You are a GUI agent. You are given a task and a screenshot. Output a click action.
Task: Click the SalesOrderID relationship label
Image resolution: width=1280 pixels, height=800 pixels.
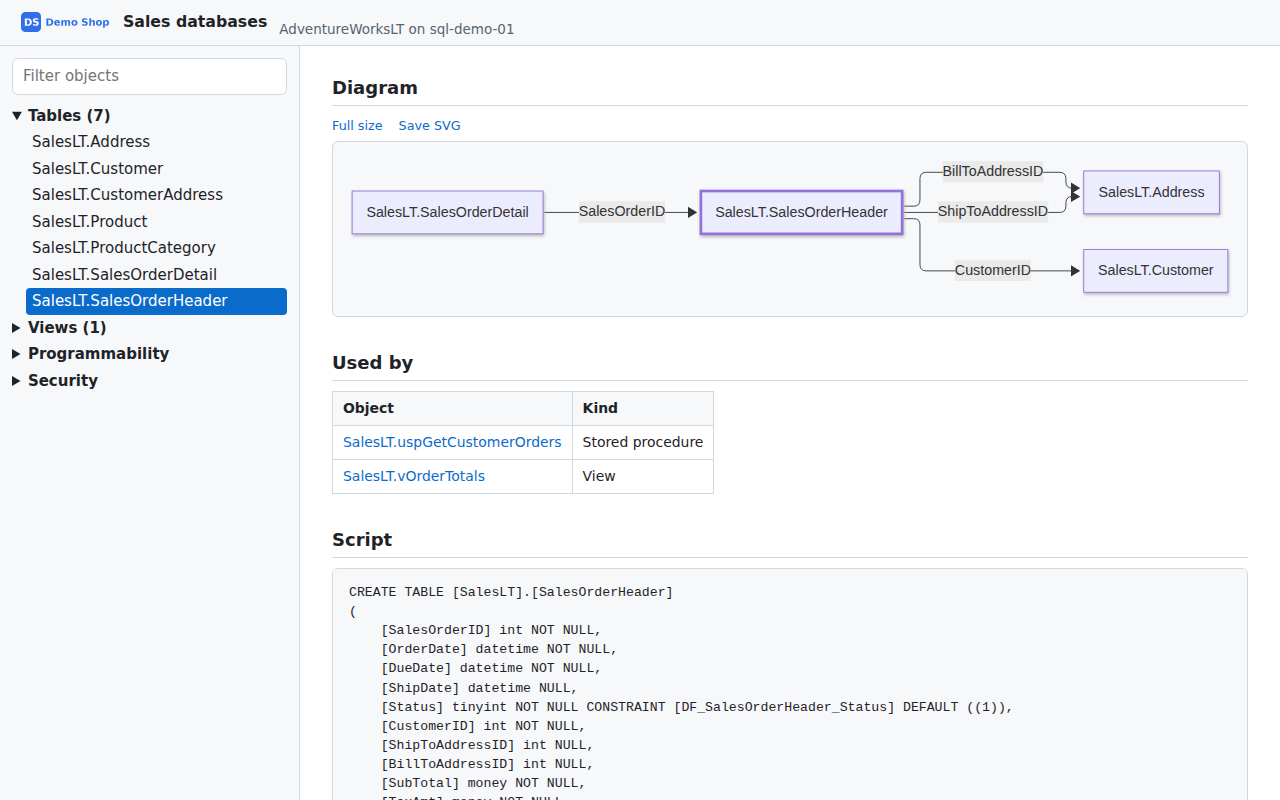[622, 212]
